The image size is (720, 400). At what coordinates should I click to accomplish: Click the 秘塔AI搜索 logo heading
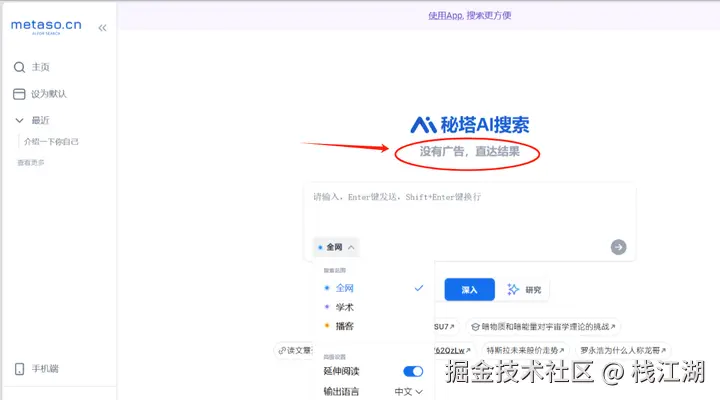pos(469,125)
